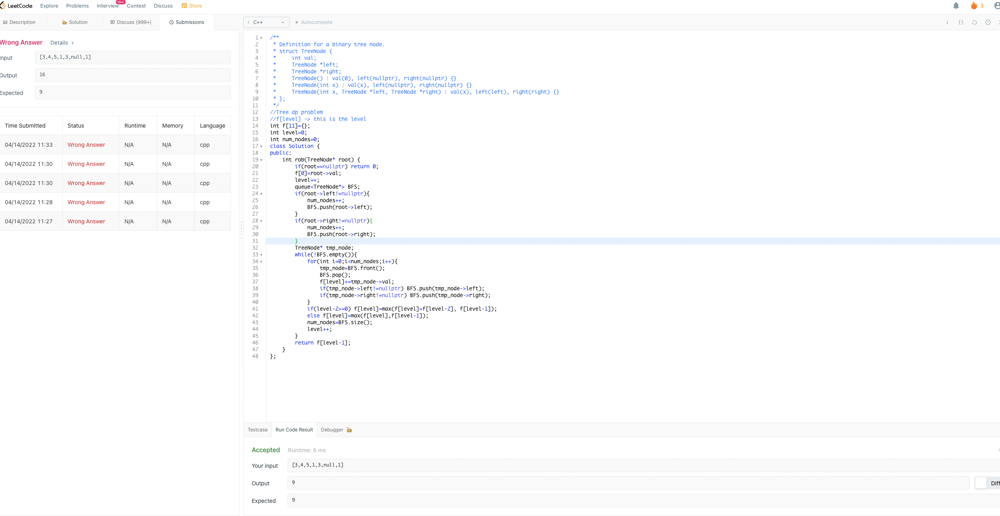Toggle the Autocomplete option
The height and width of the screenshot is (516, 1000).
click(x=313, y=22)
